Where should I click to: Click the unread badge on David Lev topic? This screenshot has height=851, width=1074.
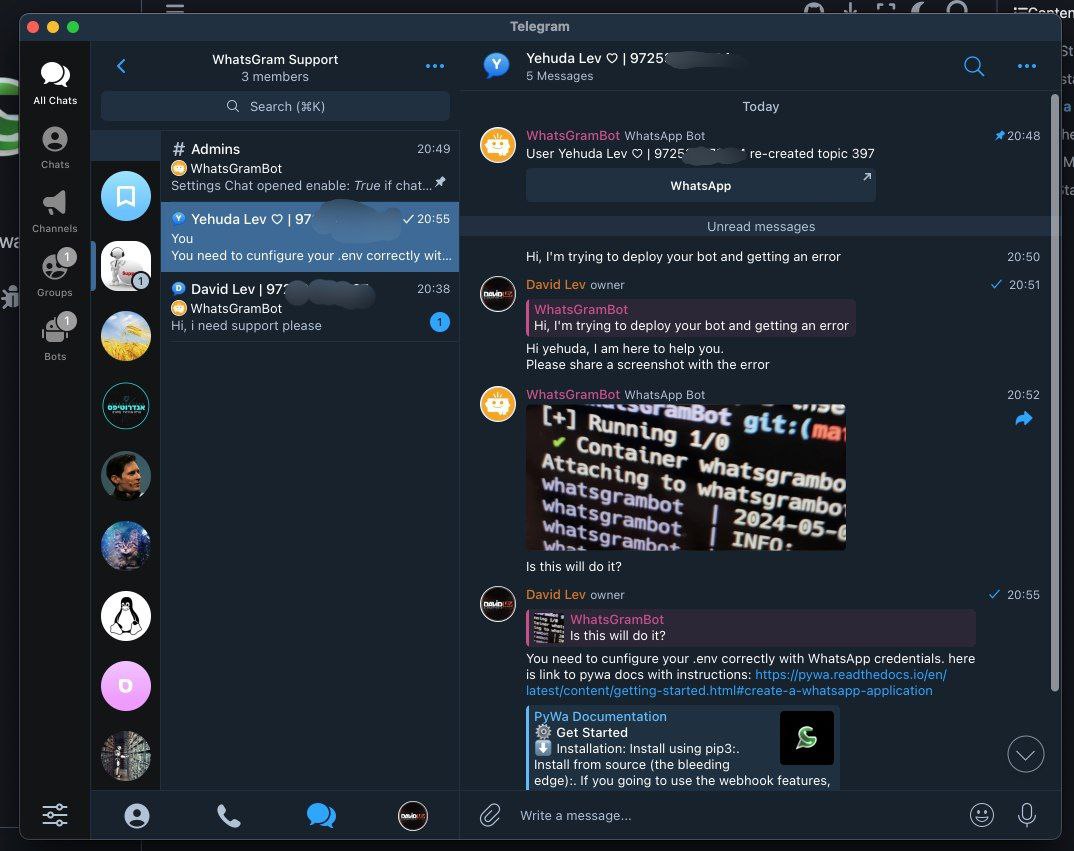pyautogui.click(x=440, y=321)
